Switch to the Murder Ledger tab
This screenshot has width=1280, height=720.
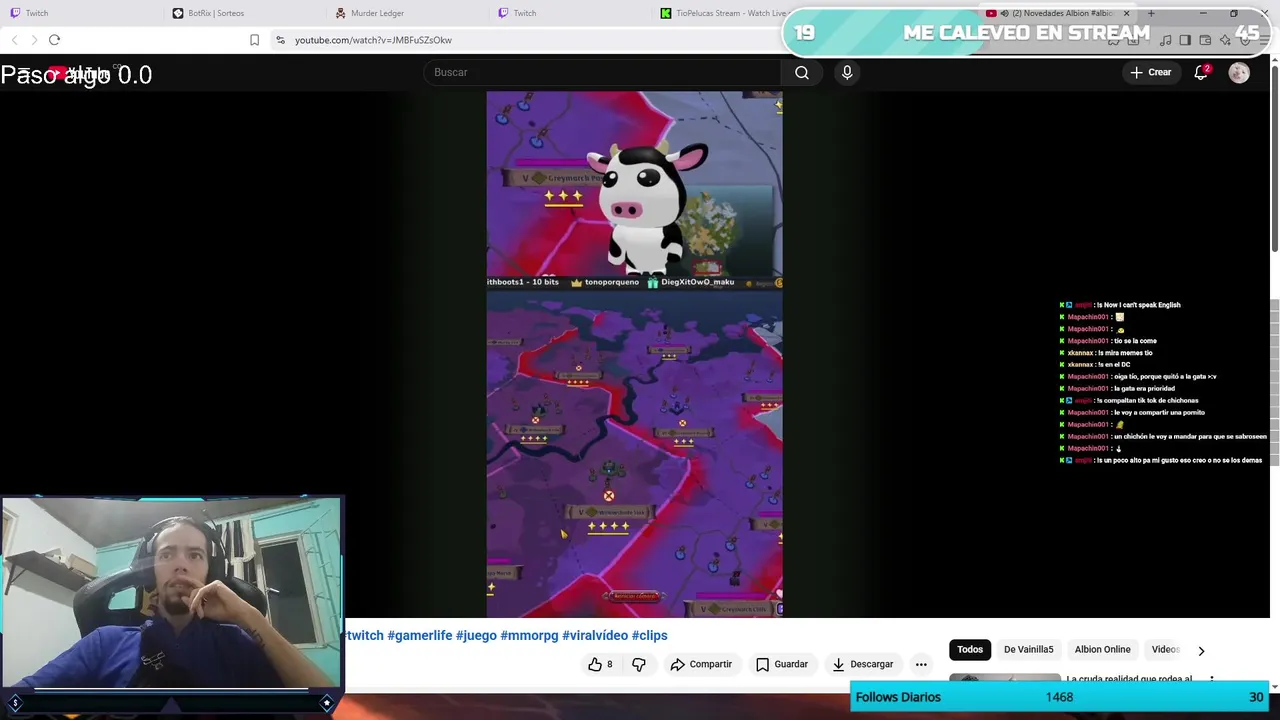tap(406, 13)
